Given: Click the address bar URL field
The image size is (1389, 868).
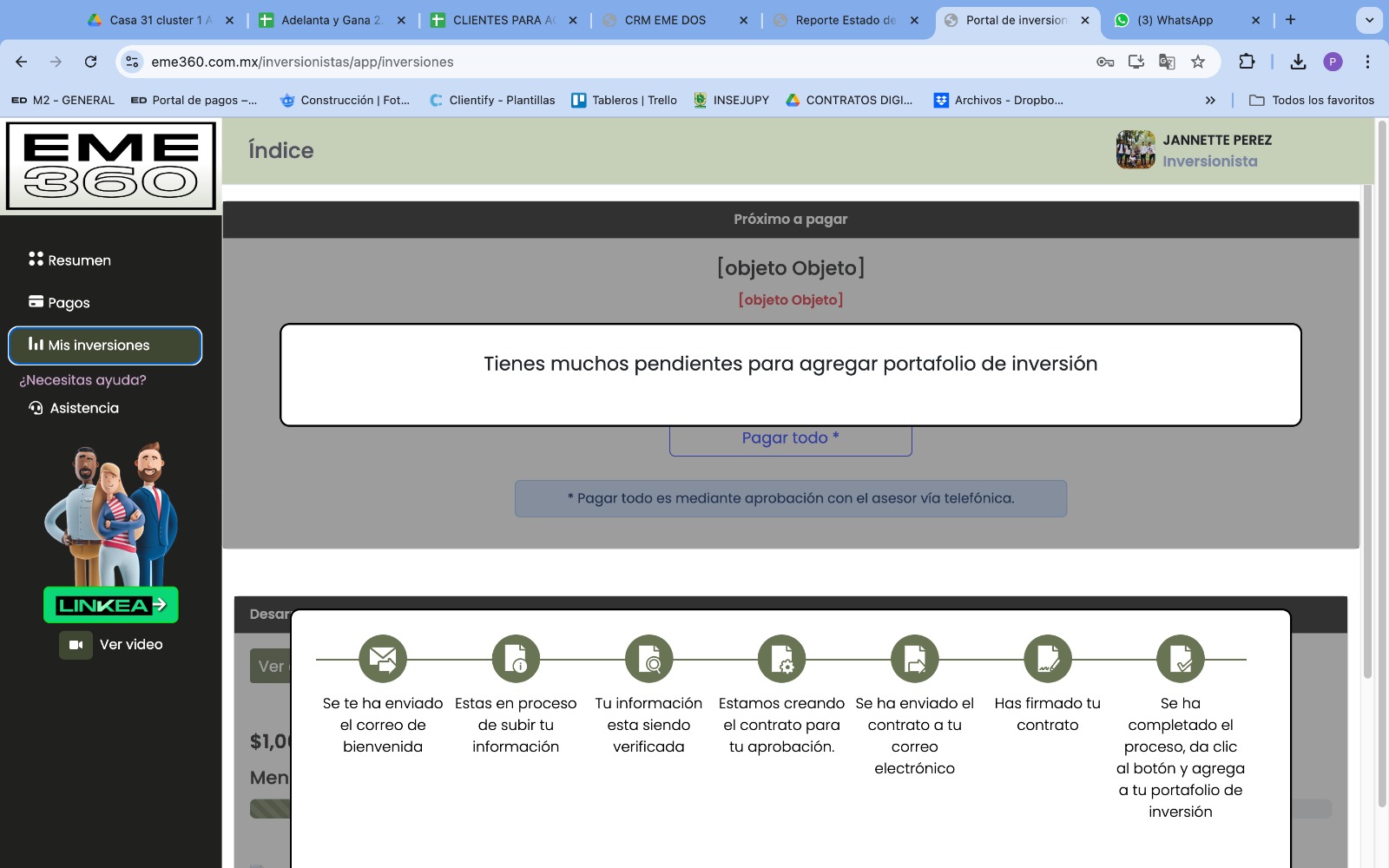Looking at the screenshot, I should (x=608, y=62).
